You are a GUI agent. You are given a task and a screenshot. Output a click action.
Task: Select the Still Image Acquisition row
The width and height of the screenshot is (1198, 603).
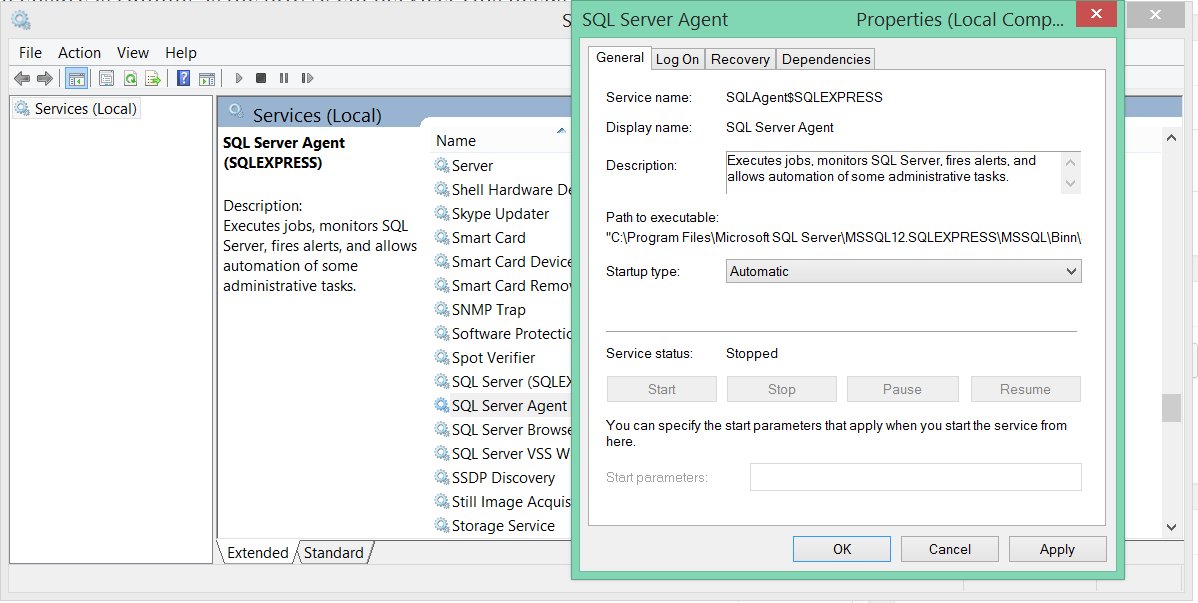point(502,501)
